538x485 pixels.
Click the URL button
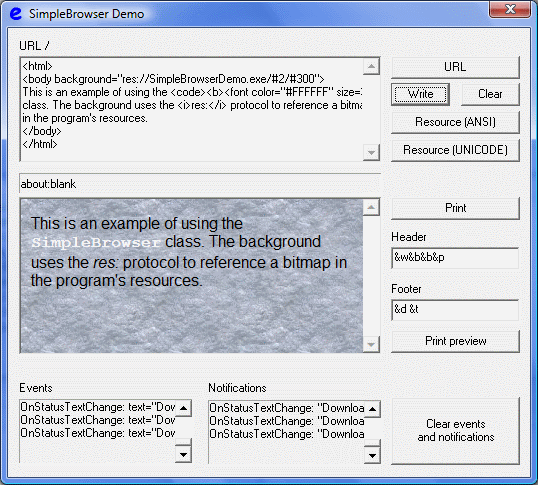point(455,67)
